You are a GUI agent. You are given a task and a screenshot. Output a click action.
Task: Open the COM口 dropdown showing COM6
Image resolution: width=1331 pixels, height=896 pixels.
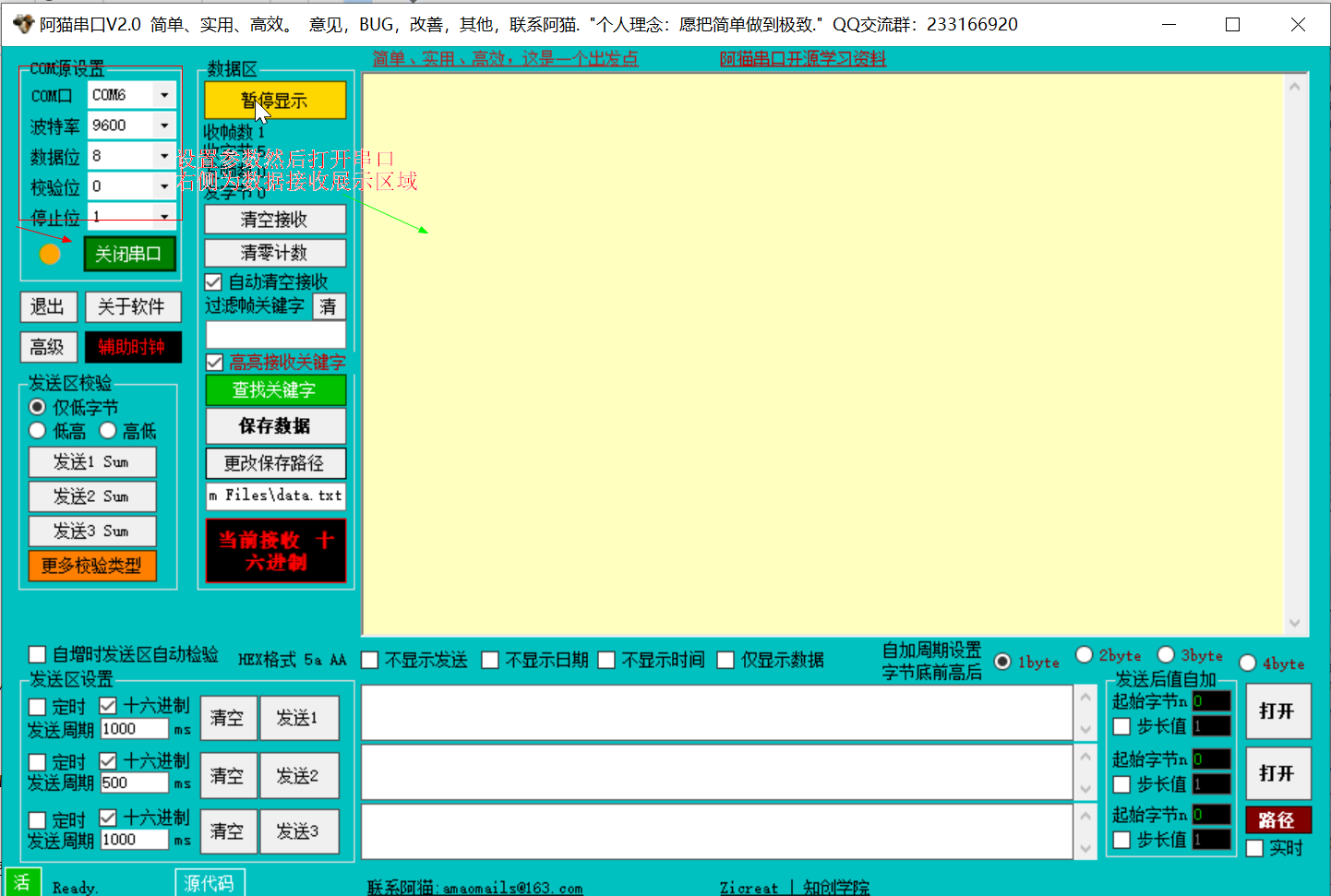coord(165,94)
